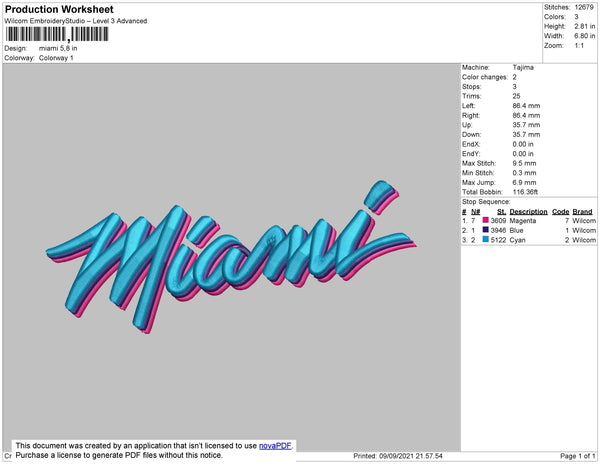The height and width of the screenshot is (464, 600).
Task: Click the 'Cyan' description in row 3
Action: point(517,240)
